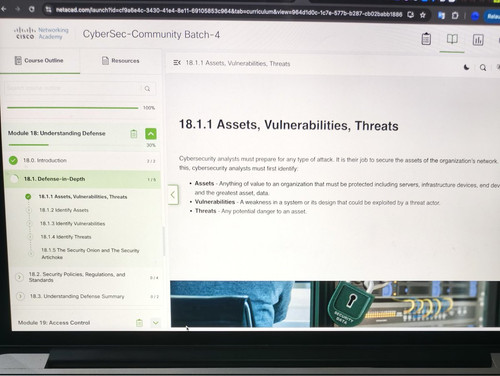This screenshot has width=500, height=376.
Task: Open the assignments clipboard icon in header
Action: (x=426, y=39)
